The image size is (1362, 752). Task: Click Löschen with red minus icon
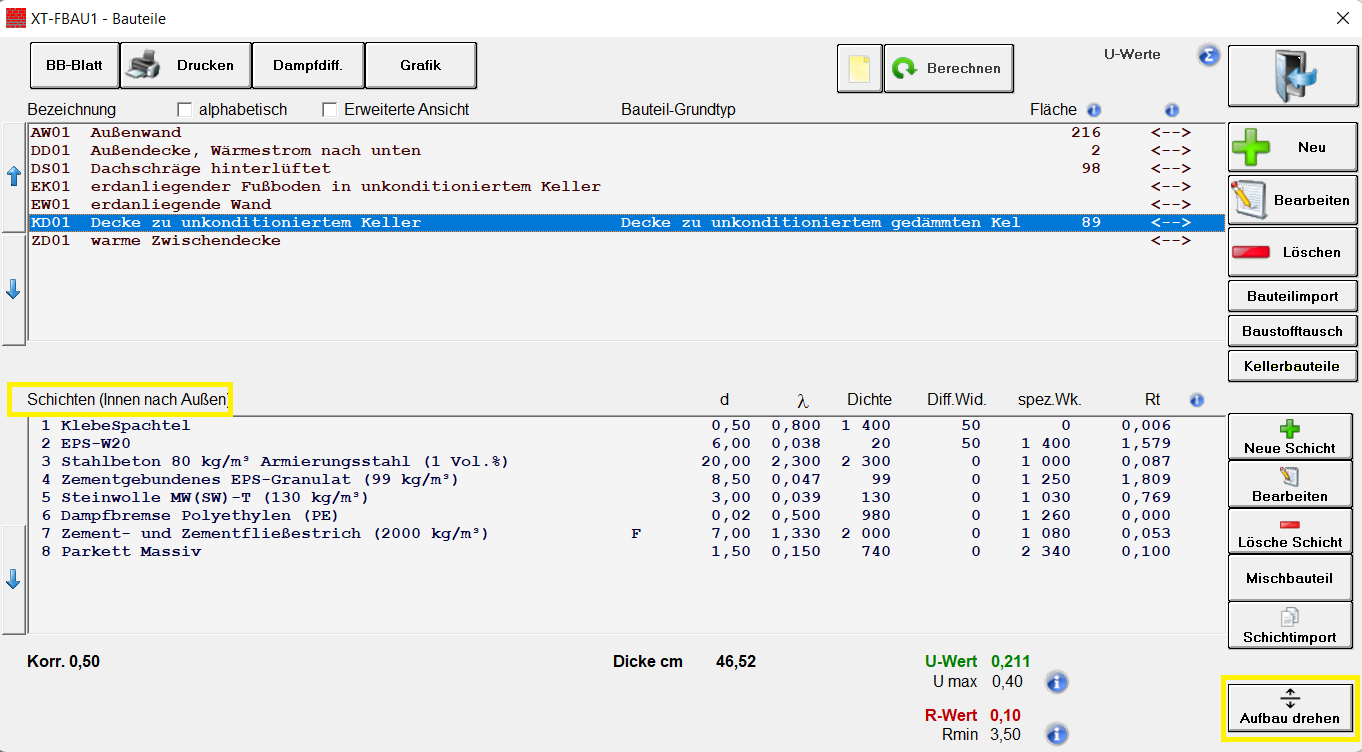pos(1293,252)
